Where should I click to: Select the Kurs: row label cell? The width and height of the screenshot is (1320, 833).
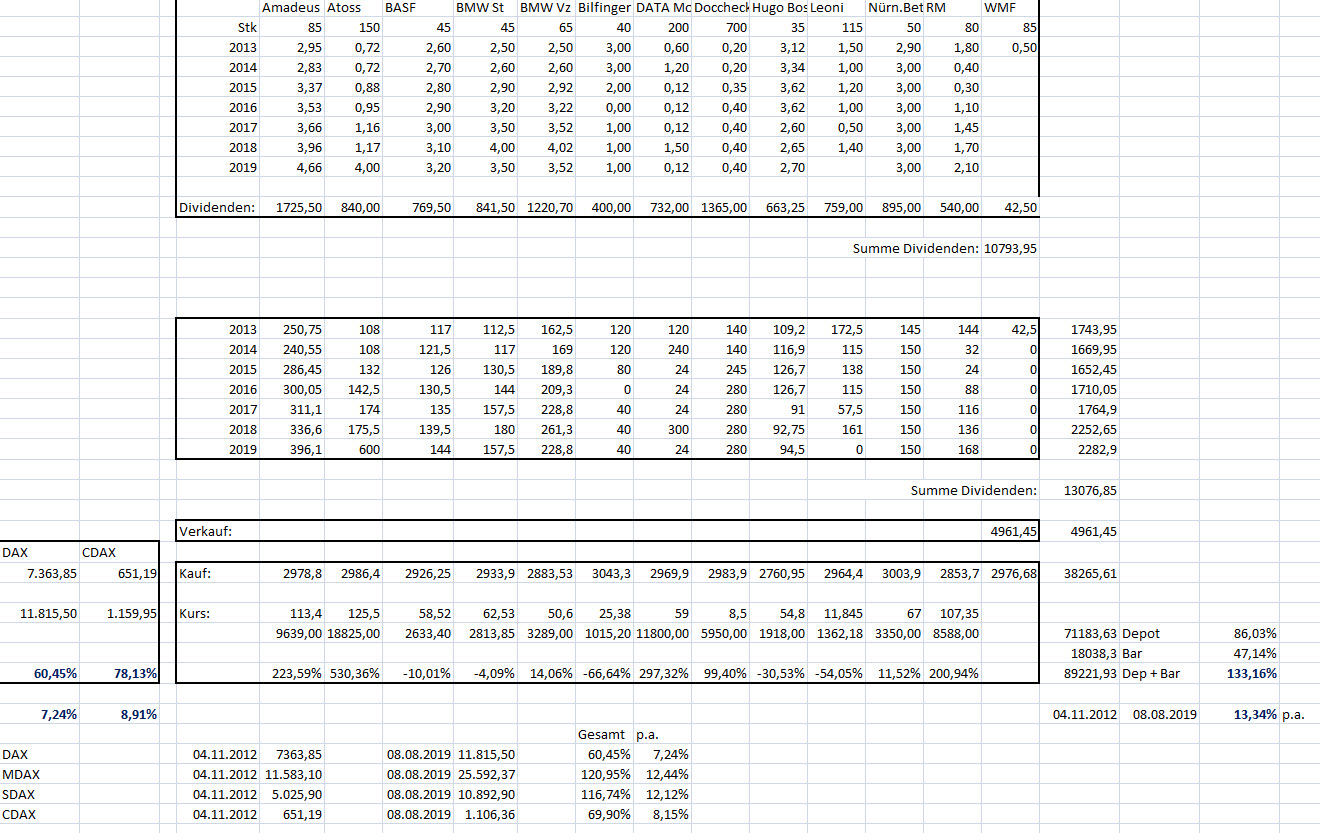[x=196, y=613]
